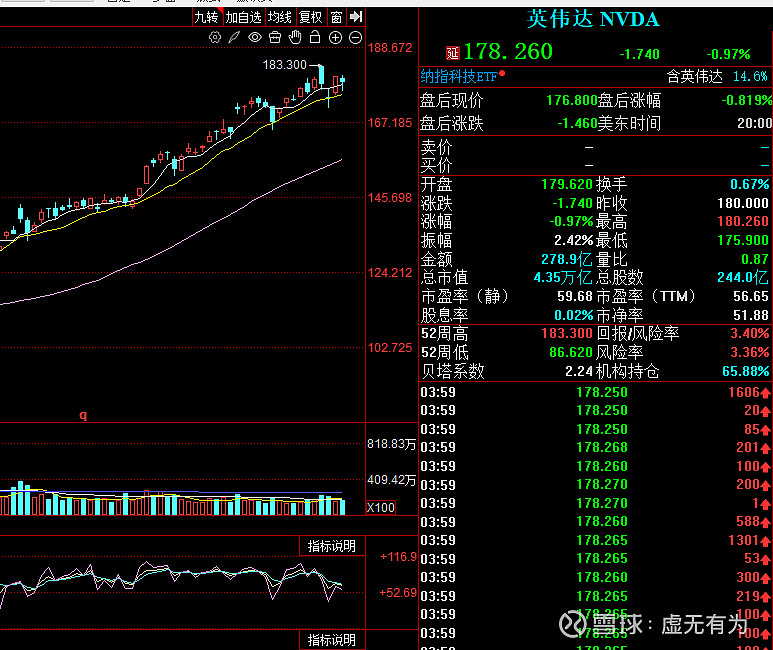Select the drawing pen tool
The image size is (773, 650).
(x=234, y=37)
